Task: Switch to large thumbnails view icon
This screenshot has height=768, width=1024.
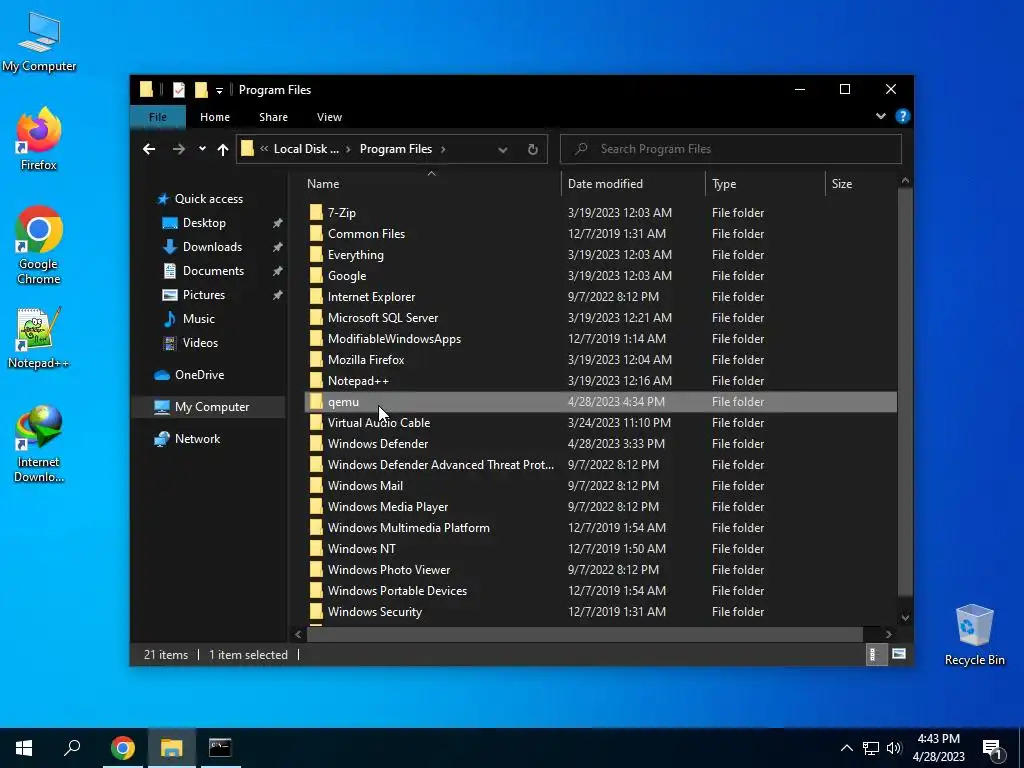Action: (x=899, y=654)
